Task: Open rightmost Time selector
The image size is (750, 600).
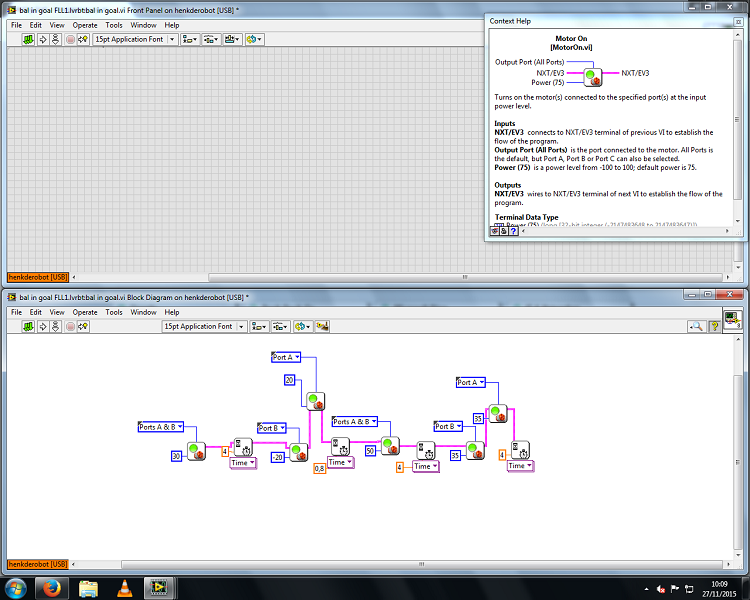Action: tap(520, 466)
